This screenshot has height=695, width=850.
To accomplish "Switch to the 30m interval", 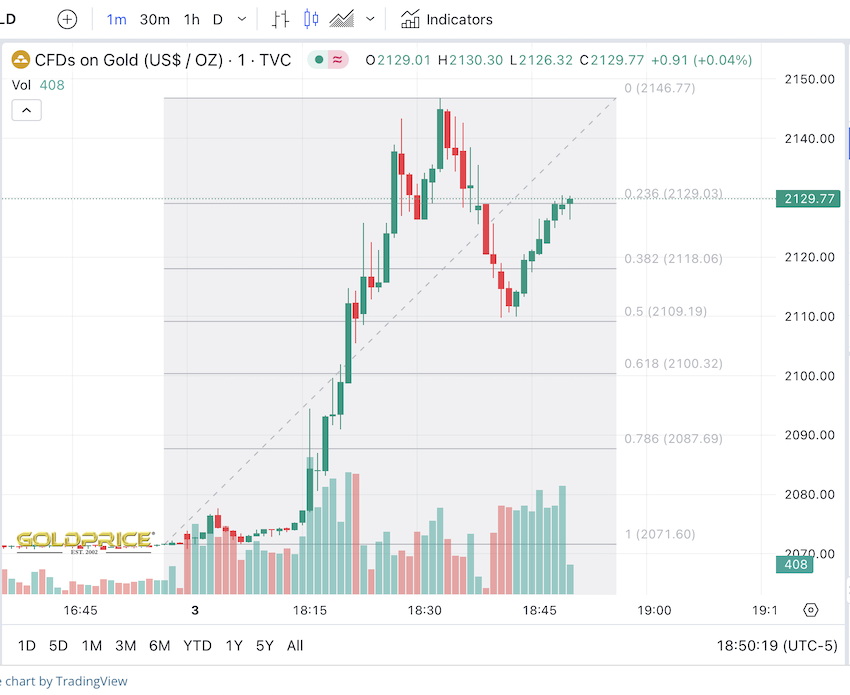I will point(154,19).
